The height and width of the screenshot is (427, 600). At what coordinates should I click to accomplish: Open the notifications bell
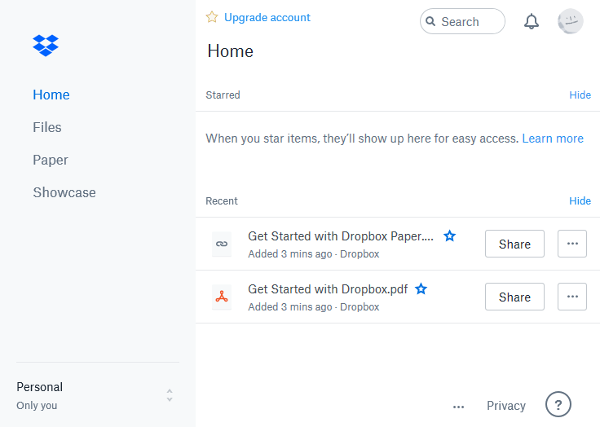click(531, 21)
